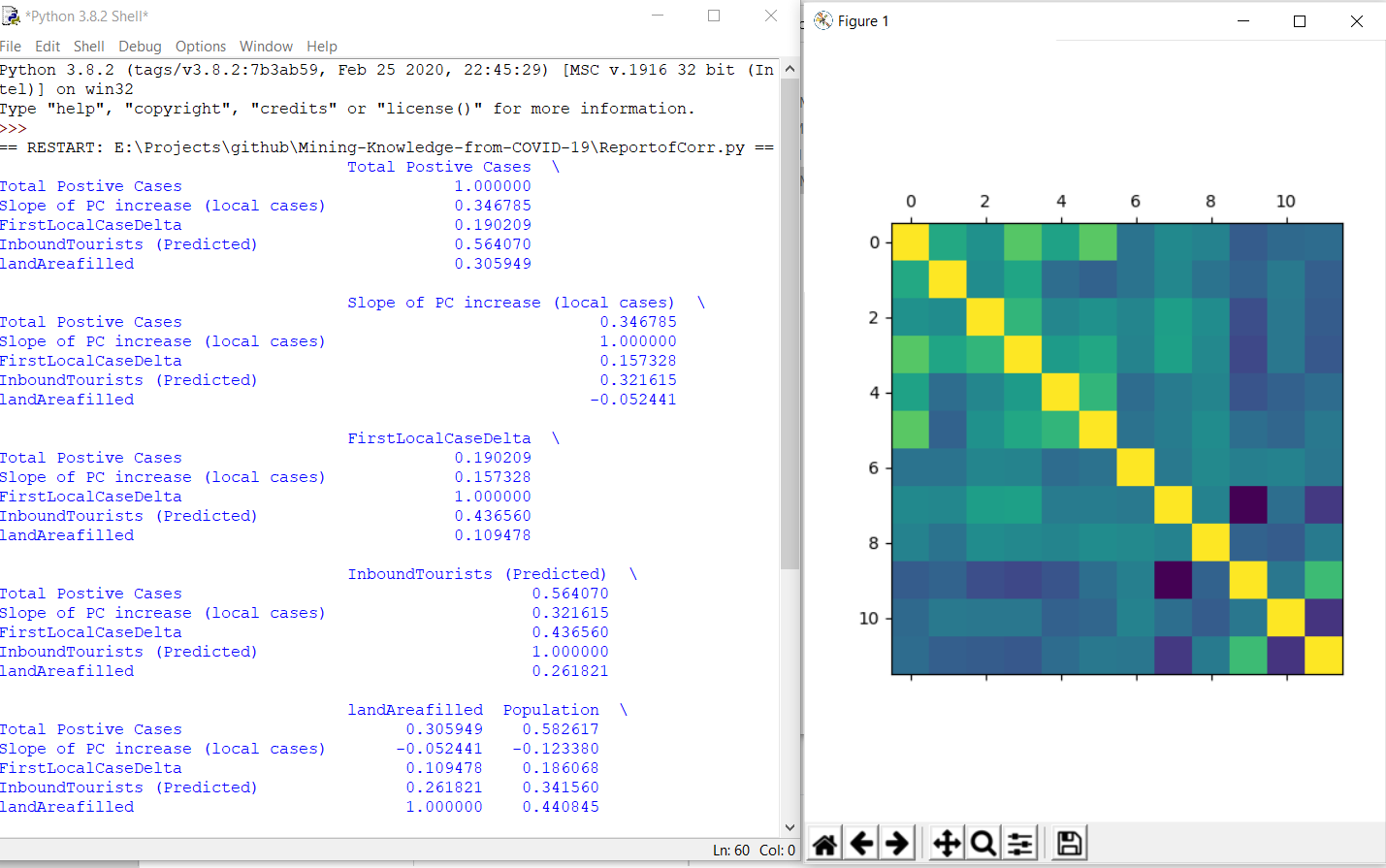The width and height of the screenshot is (1386, 868).
Task: Open the Edit menu
Action: click(48, 47)
